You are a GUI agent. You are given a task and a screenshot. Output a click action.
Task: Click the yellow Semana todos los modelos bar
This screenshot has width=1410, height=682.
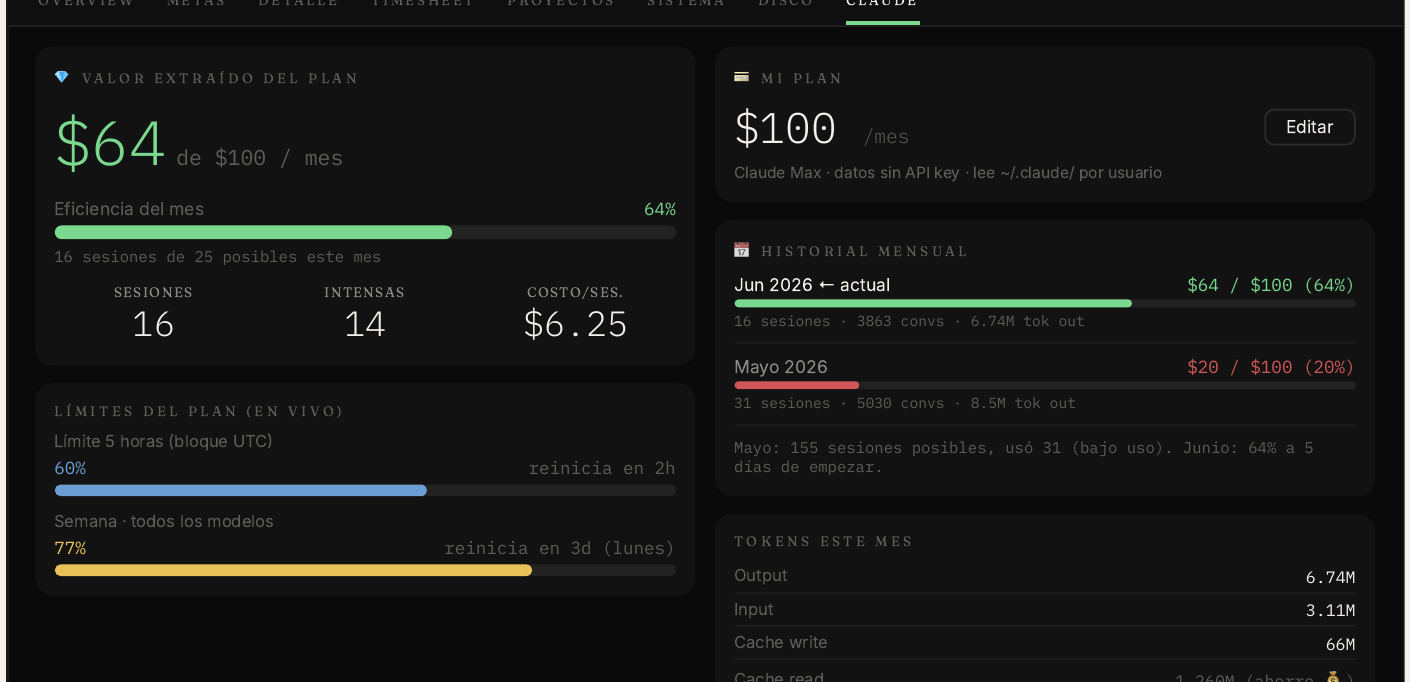click(x=365, y=570)
